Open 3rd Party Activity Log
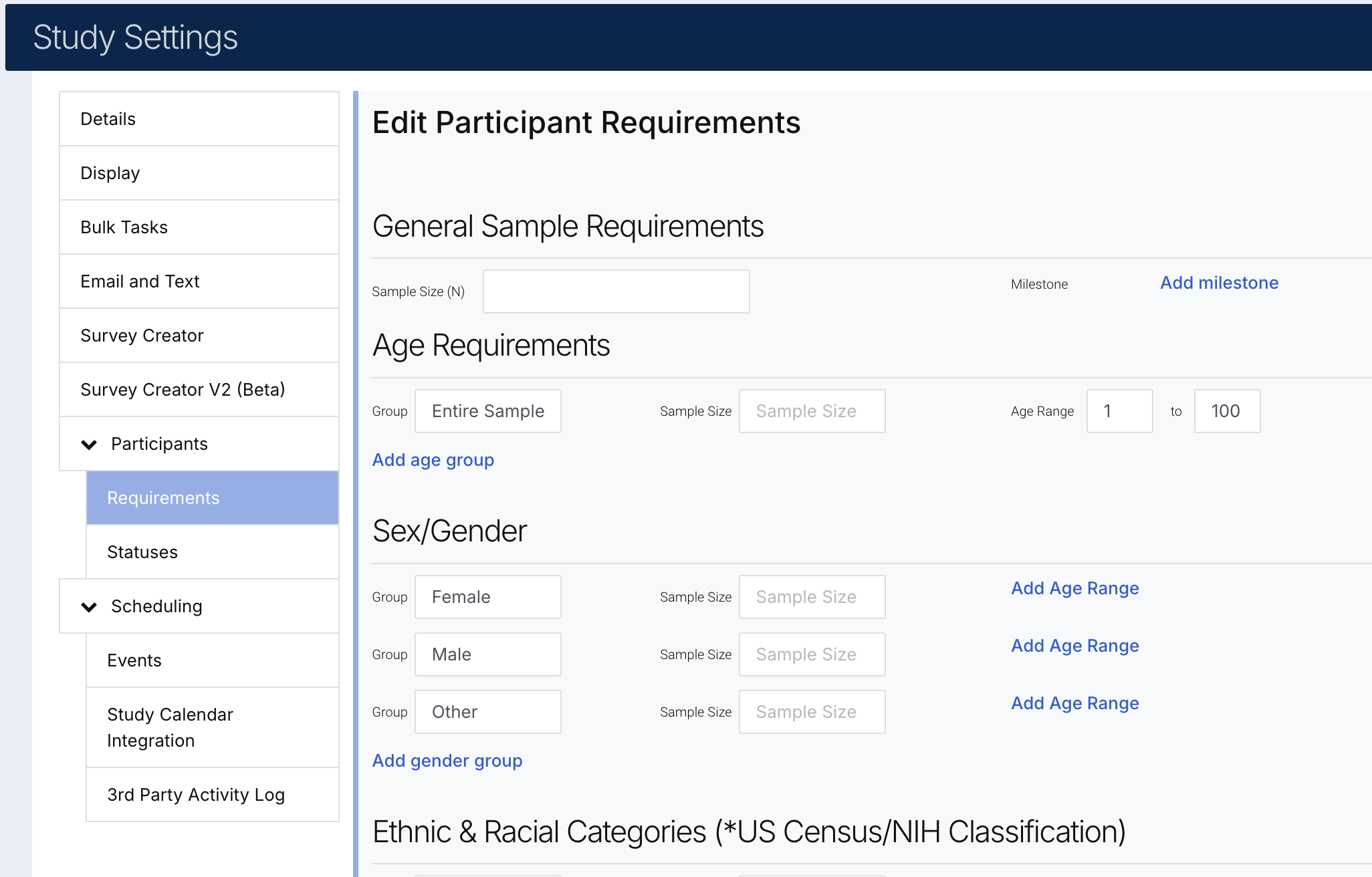 tap(212, 795)
